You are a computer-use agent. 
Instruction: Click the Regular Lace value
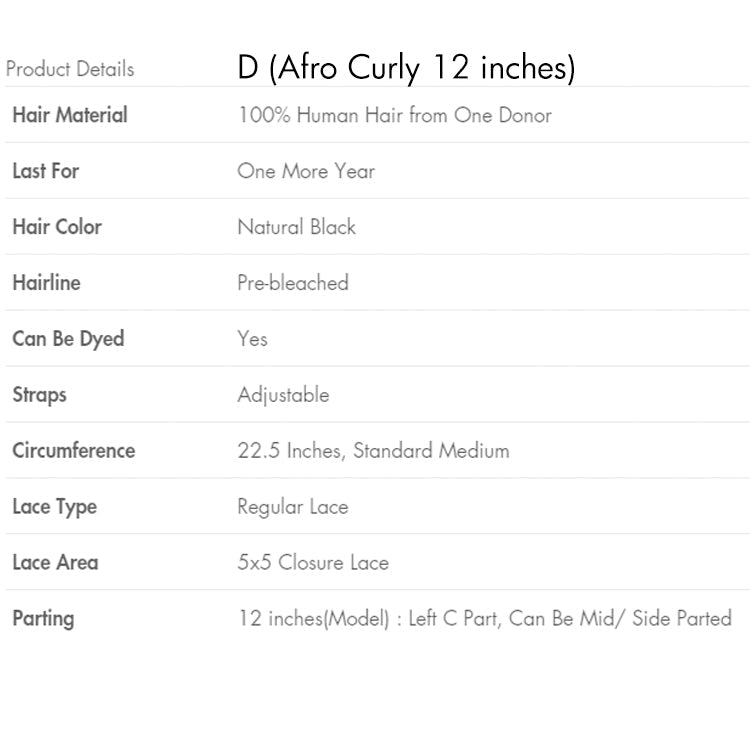tap(293, 507)
